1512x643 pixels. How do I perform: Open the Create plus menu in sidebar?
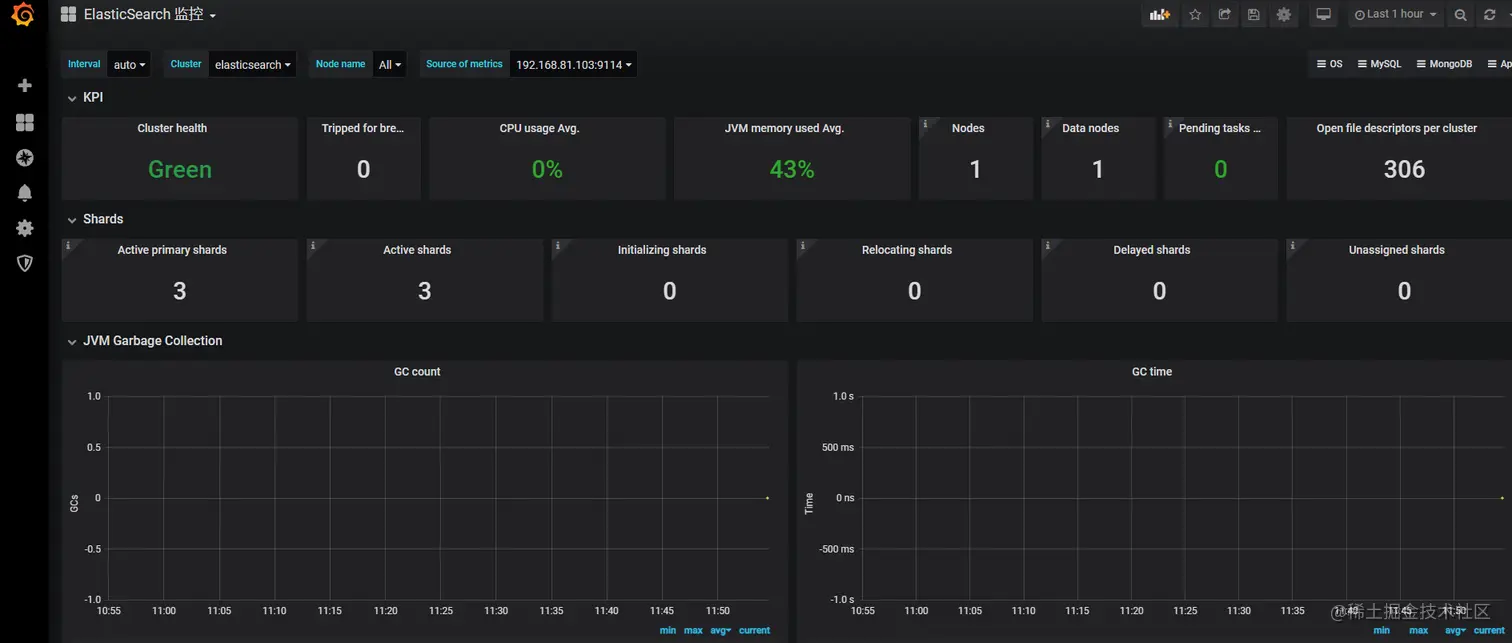(x=25, y=86)
